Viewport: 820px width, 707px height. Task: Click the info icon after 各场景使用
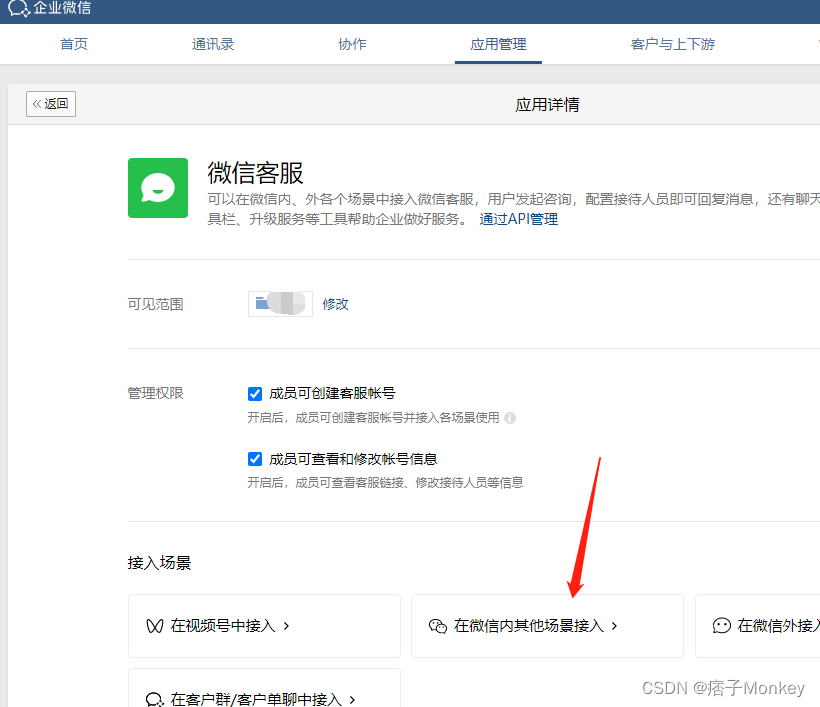click(510, 418)
